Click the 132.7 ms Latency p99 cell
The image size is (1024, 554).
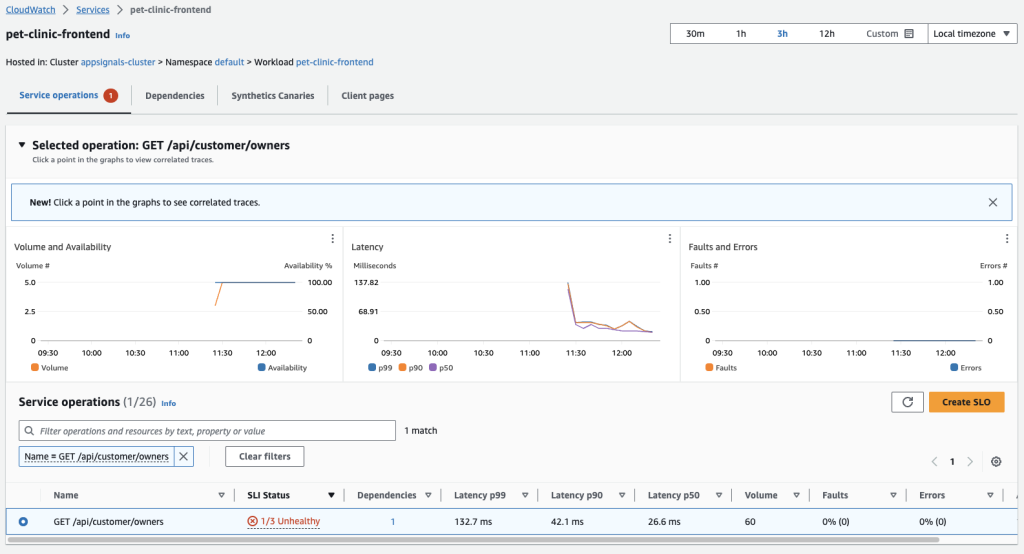[473, 521]
